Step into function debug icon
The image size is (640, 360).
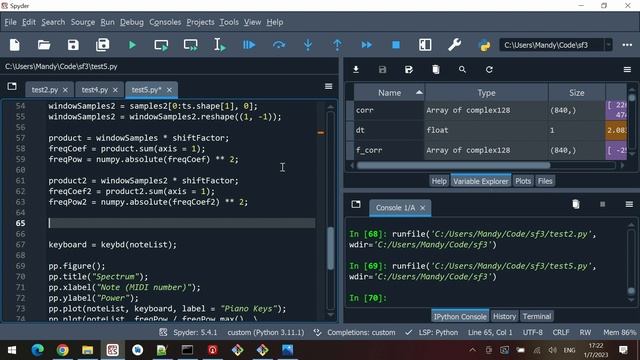(308, 45)
